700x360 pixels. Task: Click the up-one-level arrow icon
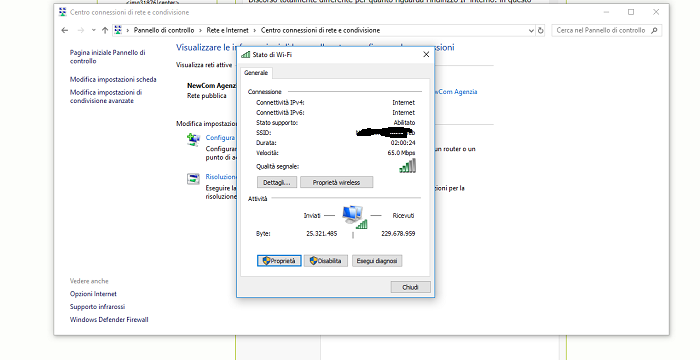105,30
